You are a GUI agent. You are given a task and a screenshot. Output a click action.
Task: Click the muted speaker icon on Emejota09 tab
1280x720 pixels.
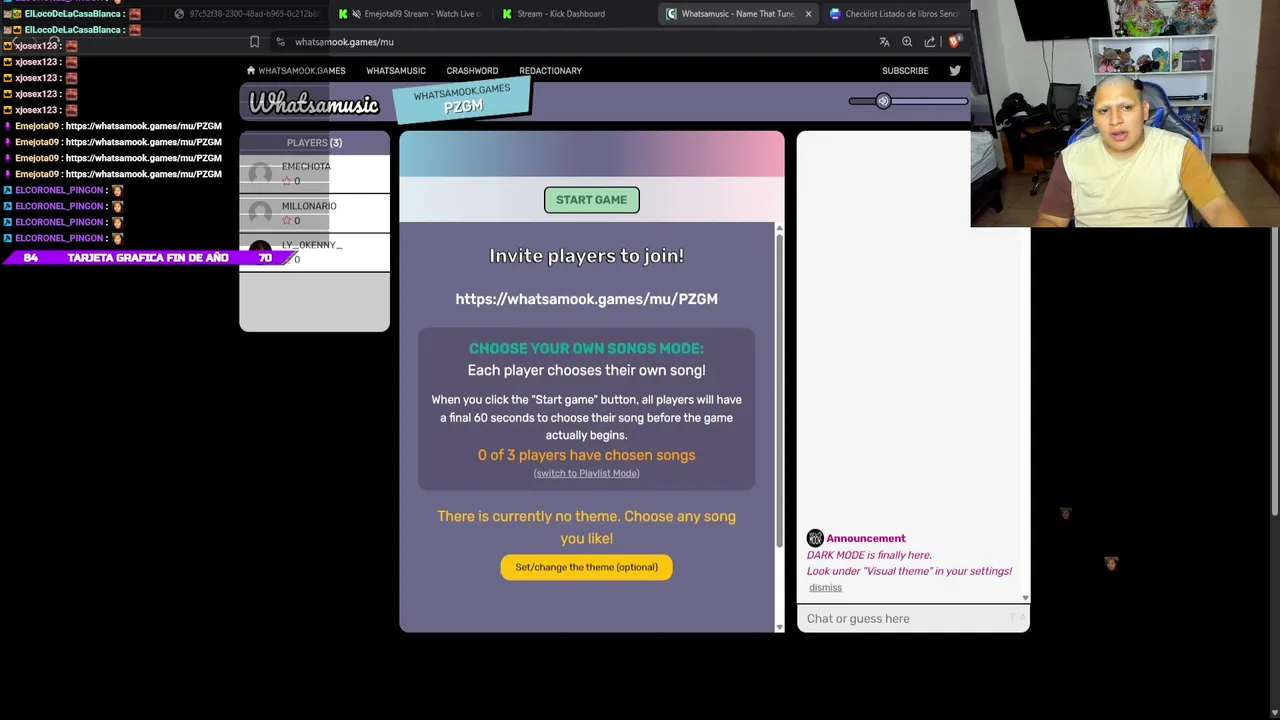[356, 14]
